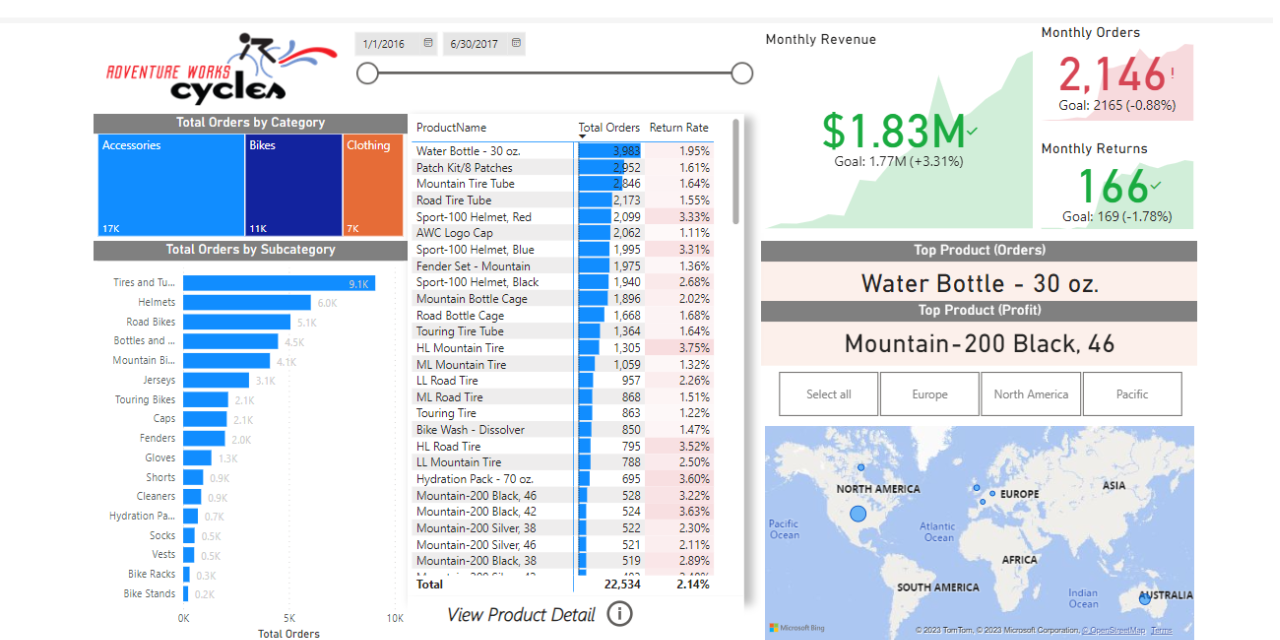The height and width of the screenshot is (640, 1280).
Task: Click the product table vertical scrollbar
Action: (737, 172)
